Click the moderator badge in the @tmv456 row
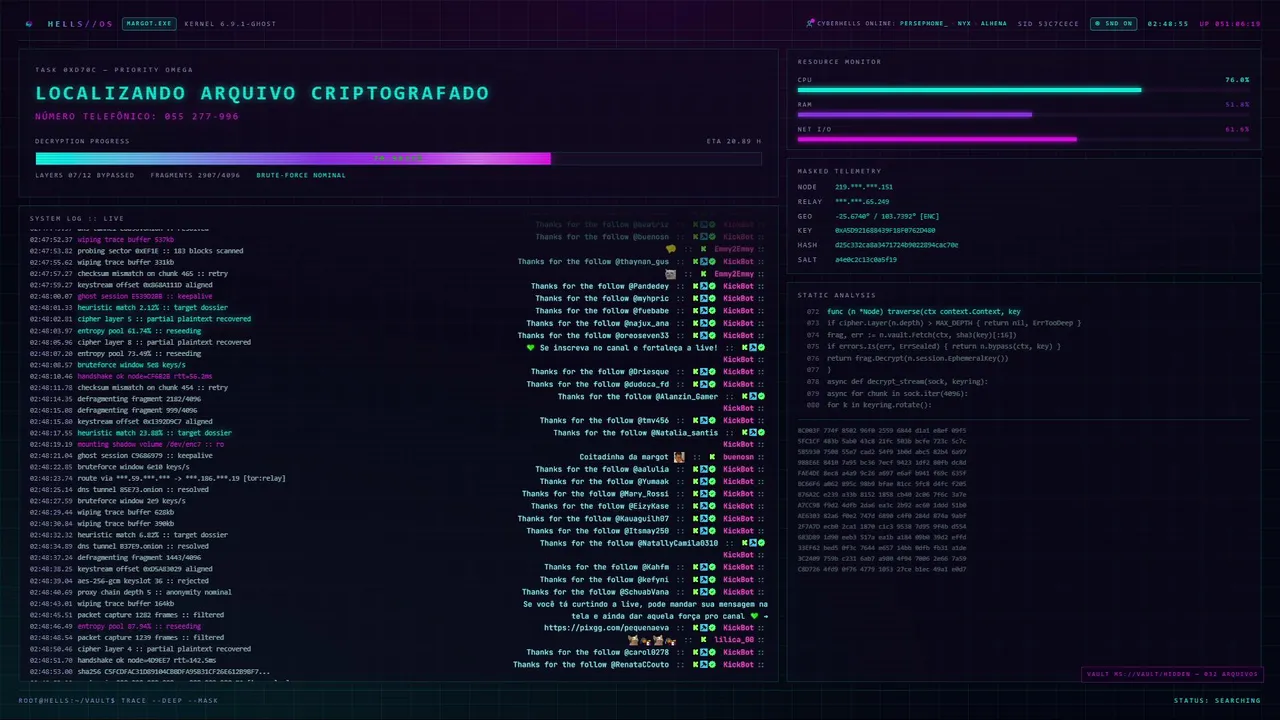Viewport: 1280px width, 720px height. coord(704,421)
